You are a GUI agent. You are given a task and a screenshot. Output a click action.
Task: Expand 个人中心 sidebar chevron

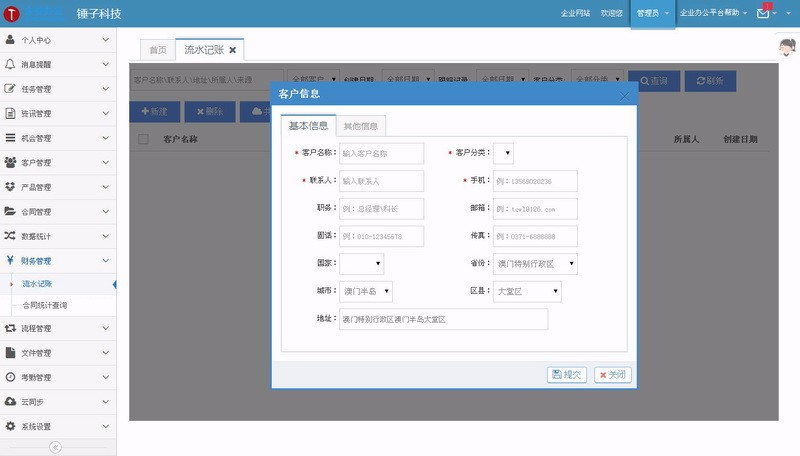[x=106, y=40]
